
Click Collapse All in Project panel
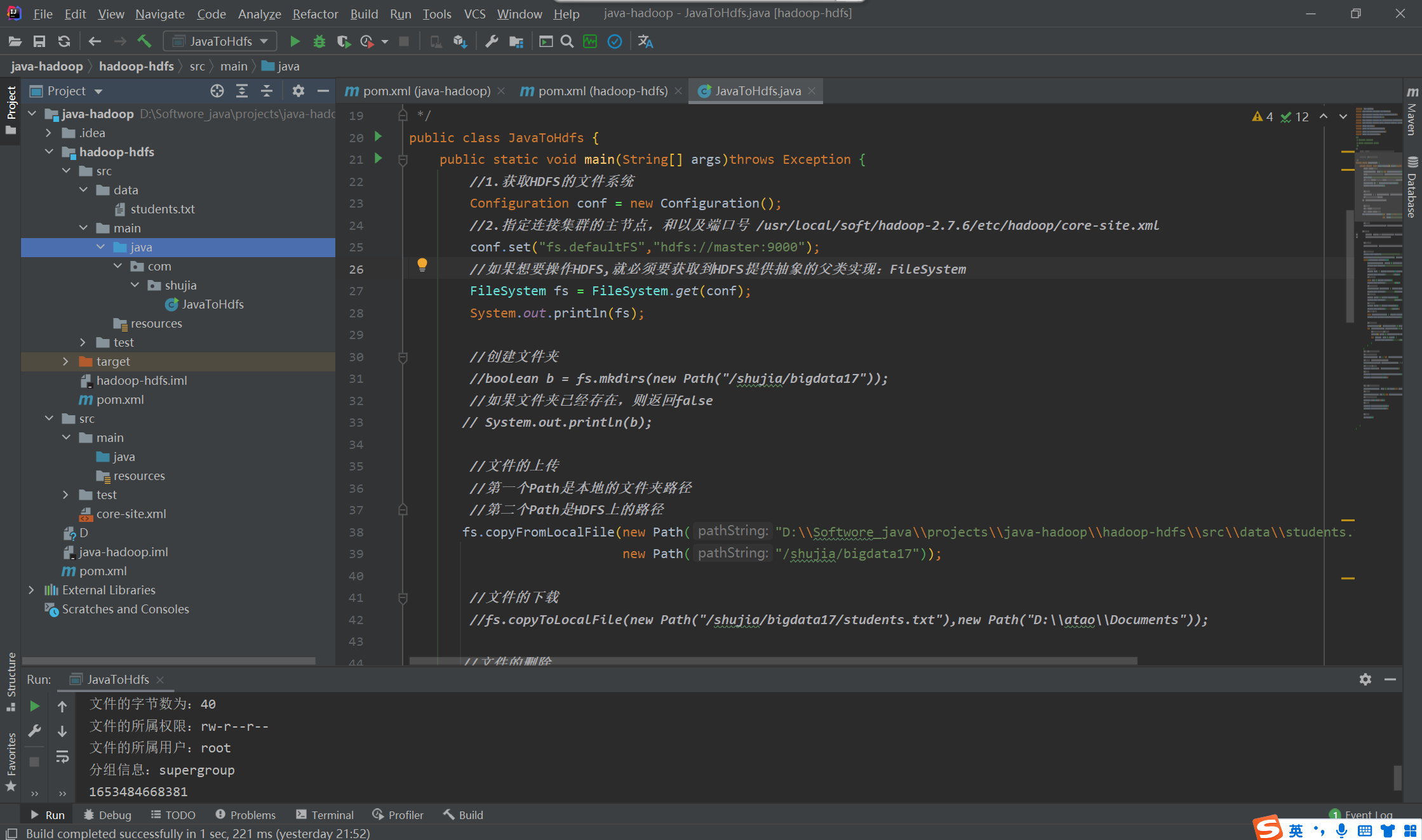click(x=267, y=91)
